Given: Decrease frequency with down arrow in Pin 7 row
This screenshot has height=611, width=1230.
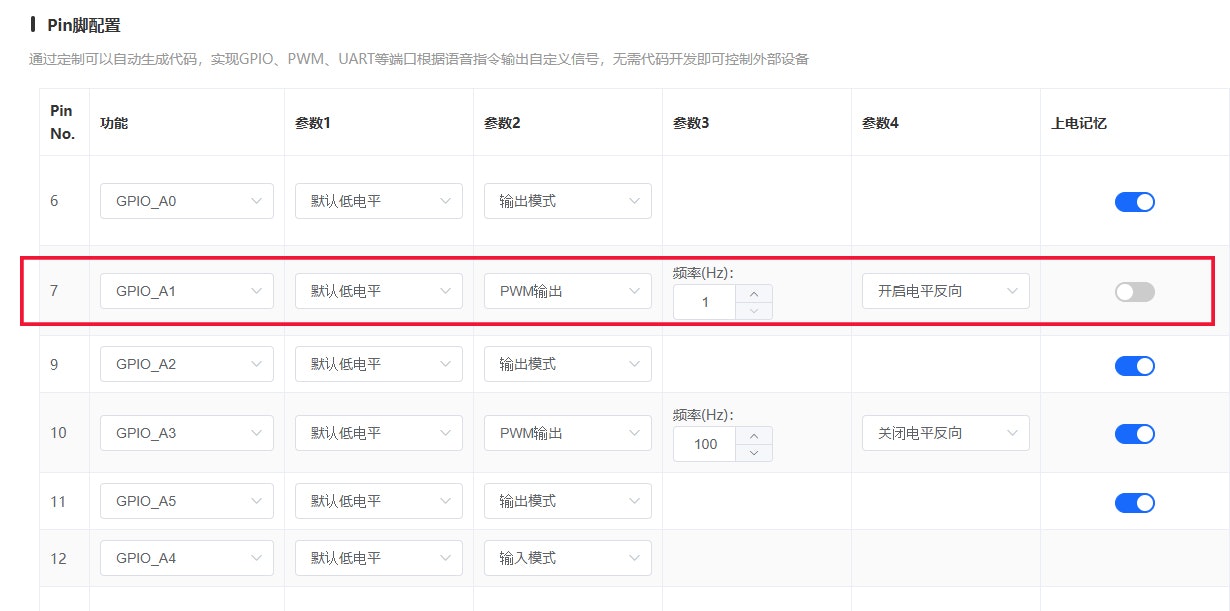Looking at the screenshot, I should [754, 311].
